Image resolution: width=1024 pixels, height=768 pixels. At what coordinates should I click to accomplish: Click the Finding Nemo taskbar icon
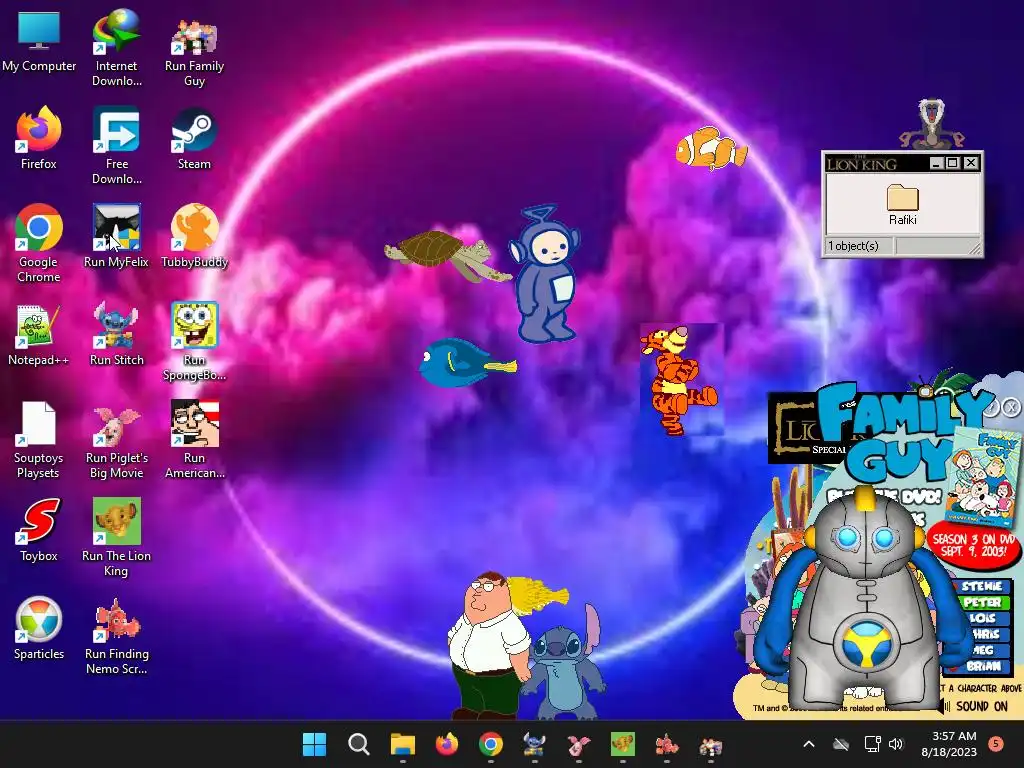667,744
